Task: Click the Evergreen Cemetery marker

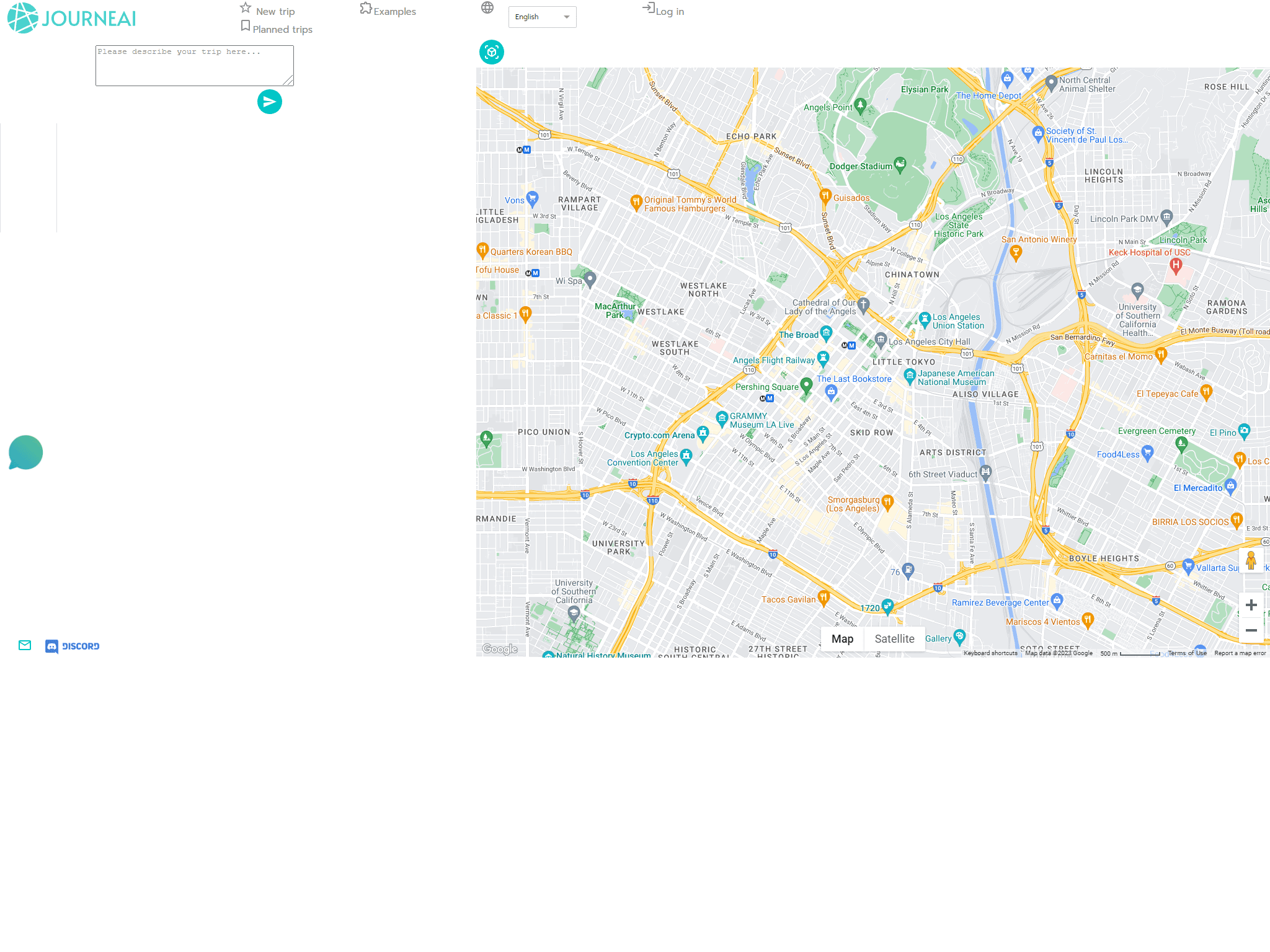Action: click(1181, 443)
